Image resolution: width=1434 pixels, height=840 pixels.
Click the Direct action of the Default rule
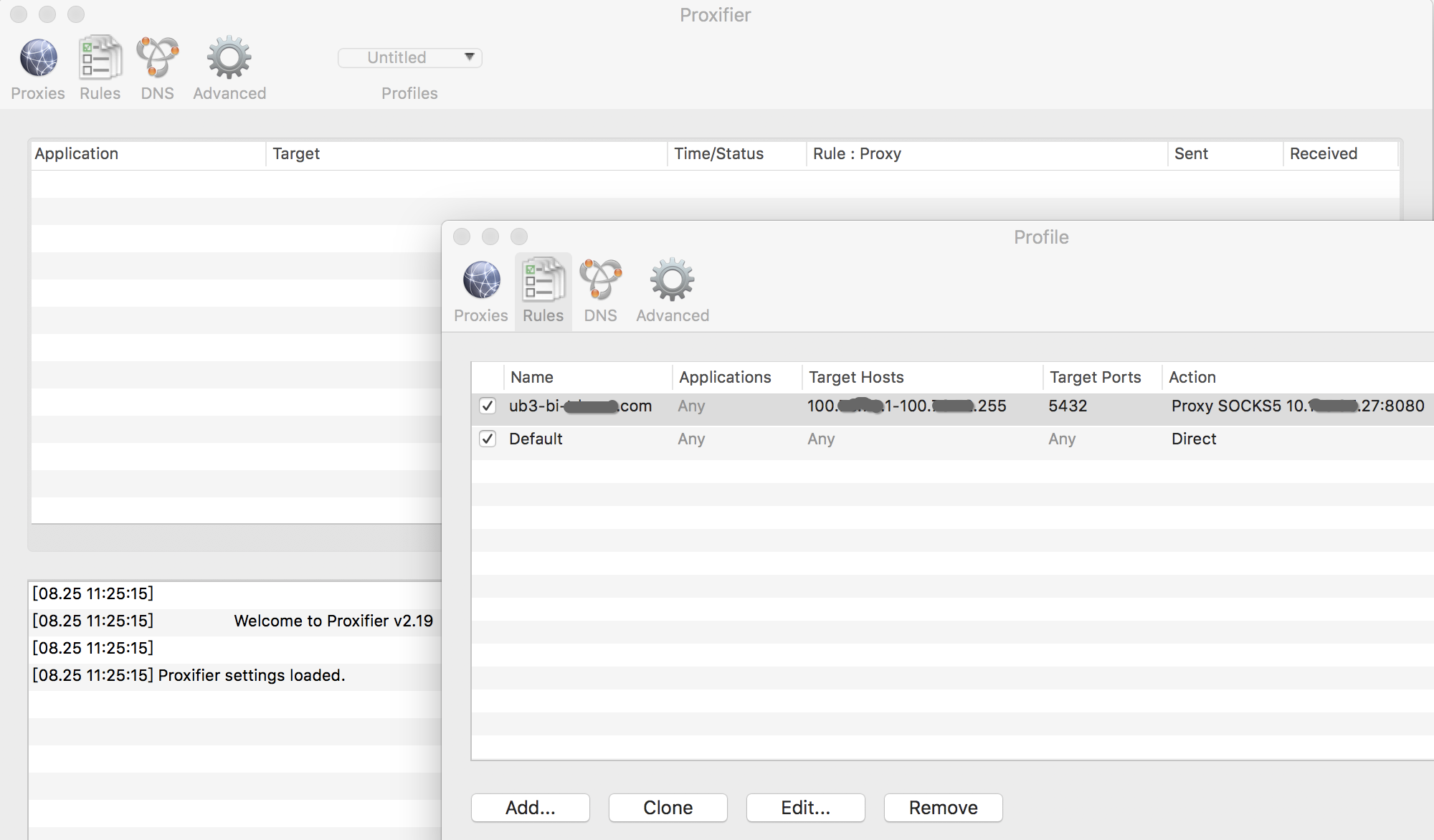pos(1194,439)
